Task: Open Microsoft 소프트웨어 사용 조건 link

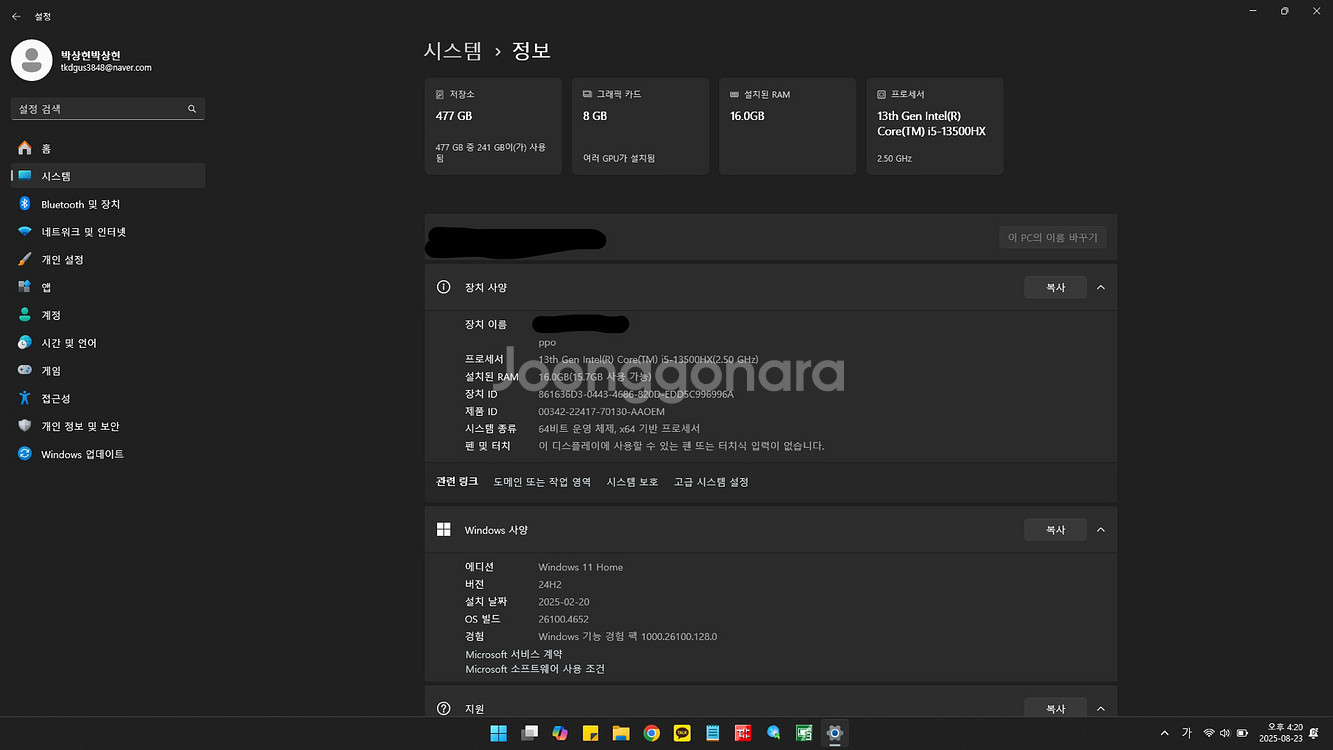Action: click(535, 669)
